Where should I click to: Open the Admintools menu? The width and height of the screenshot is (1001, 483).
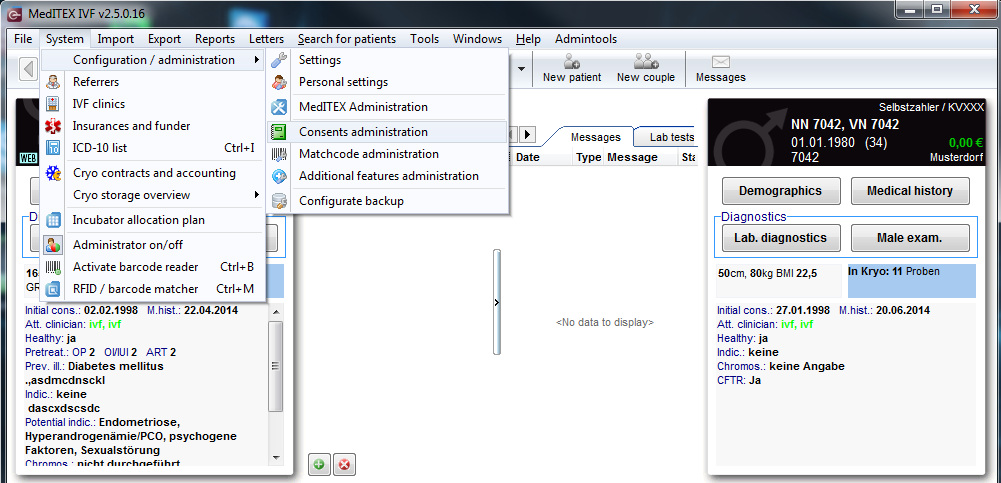(x=586, y=39)
